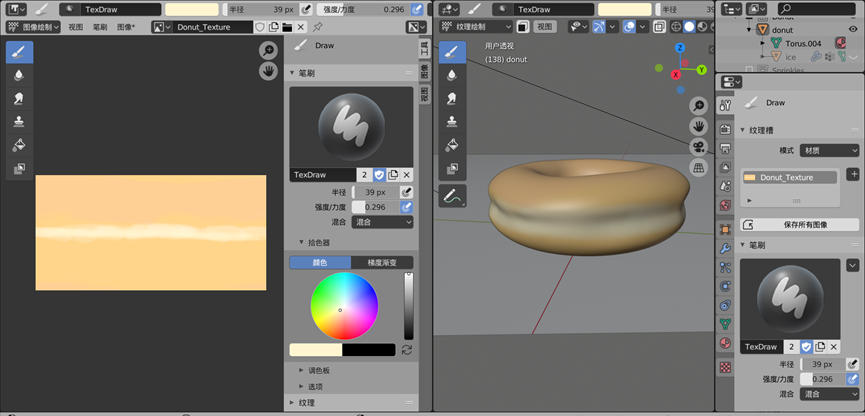
Task: Switch perspective/orthographic grid icon in the viewport
Action: (x=698, y=167)
